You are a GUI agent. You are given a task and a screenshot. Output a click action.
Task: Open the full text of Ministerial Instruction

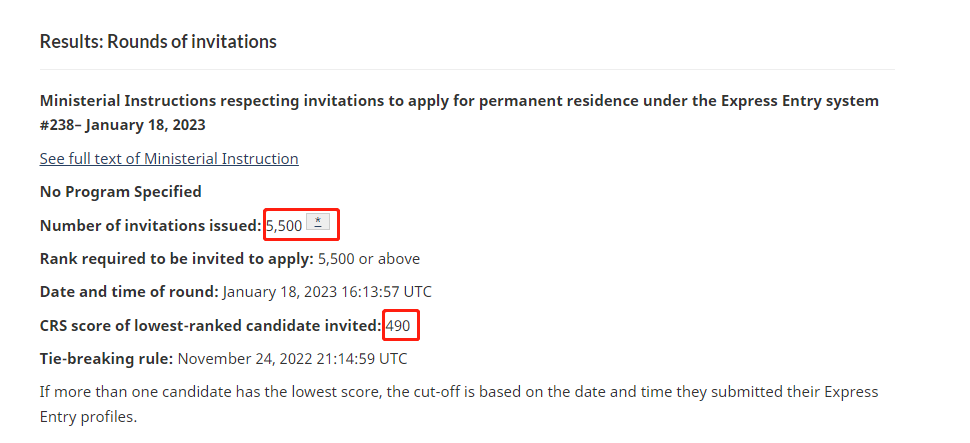pos(169,158)
